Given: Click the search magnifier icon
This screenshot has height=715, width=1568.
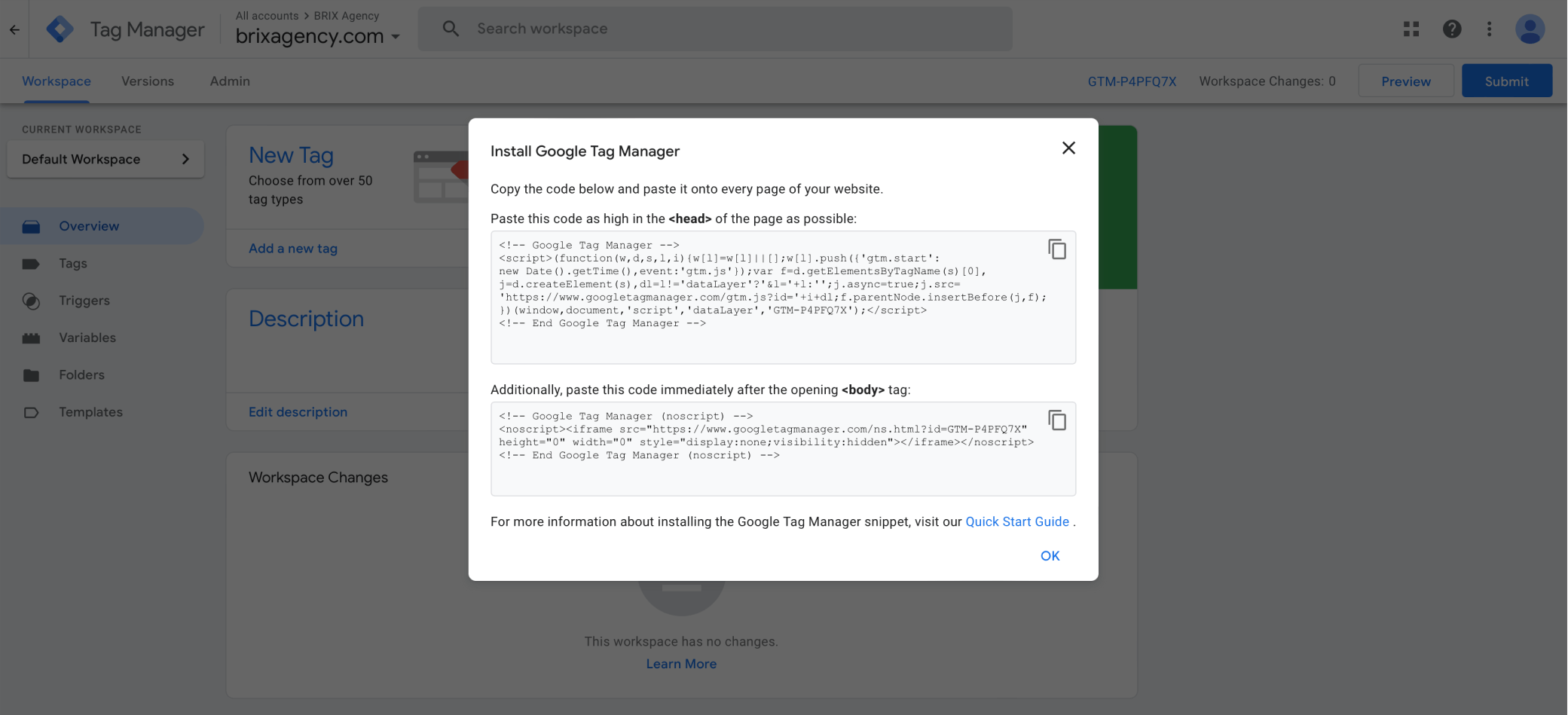Looking at the screenshot, I should (451, 29).
